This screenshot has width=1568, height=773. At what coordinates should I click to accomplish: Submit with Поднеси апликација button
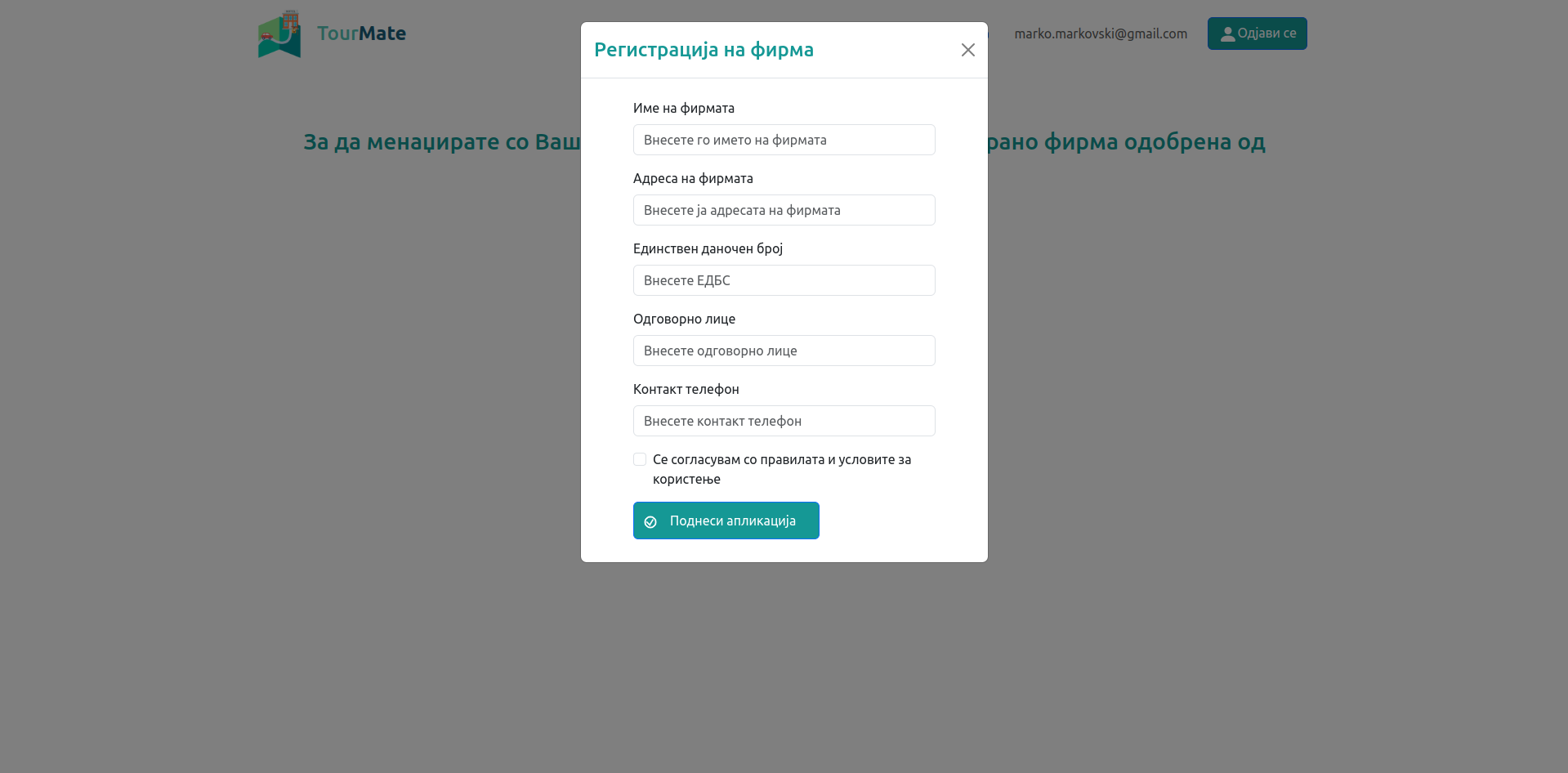coord(726,521)
